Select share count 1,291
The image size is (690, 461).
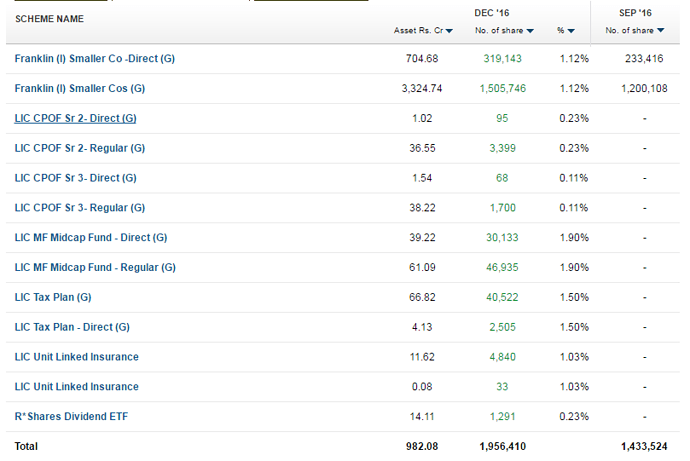point(502,417)
